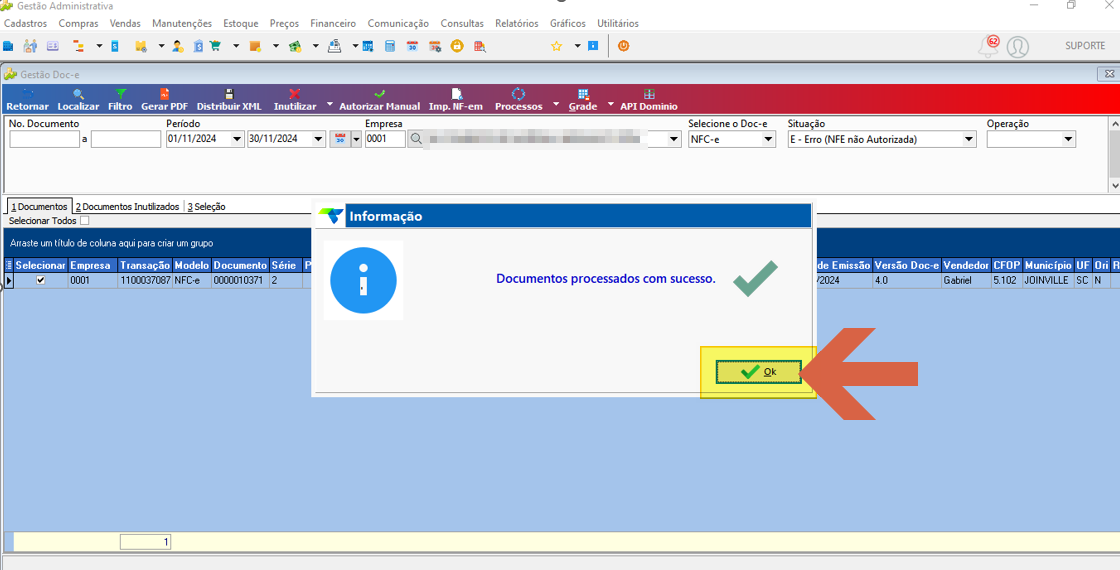The height and width of the screenshot is (570, 1120).
Task: Click the grid footer count showing 1
Action: pos(146,542)
